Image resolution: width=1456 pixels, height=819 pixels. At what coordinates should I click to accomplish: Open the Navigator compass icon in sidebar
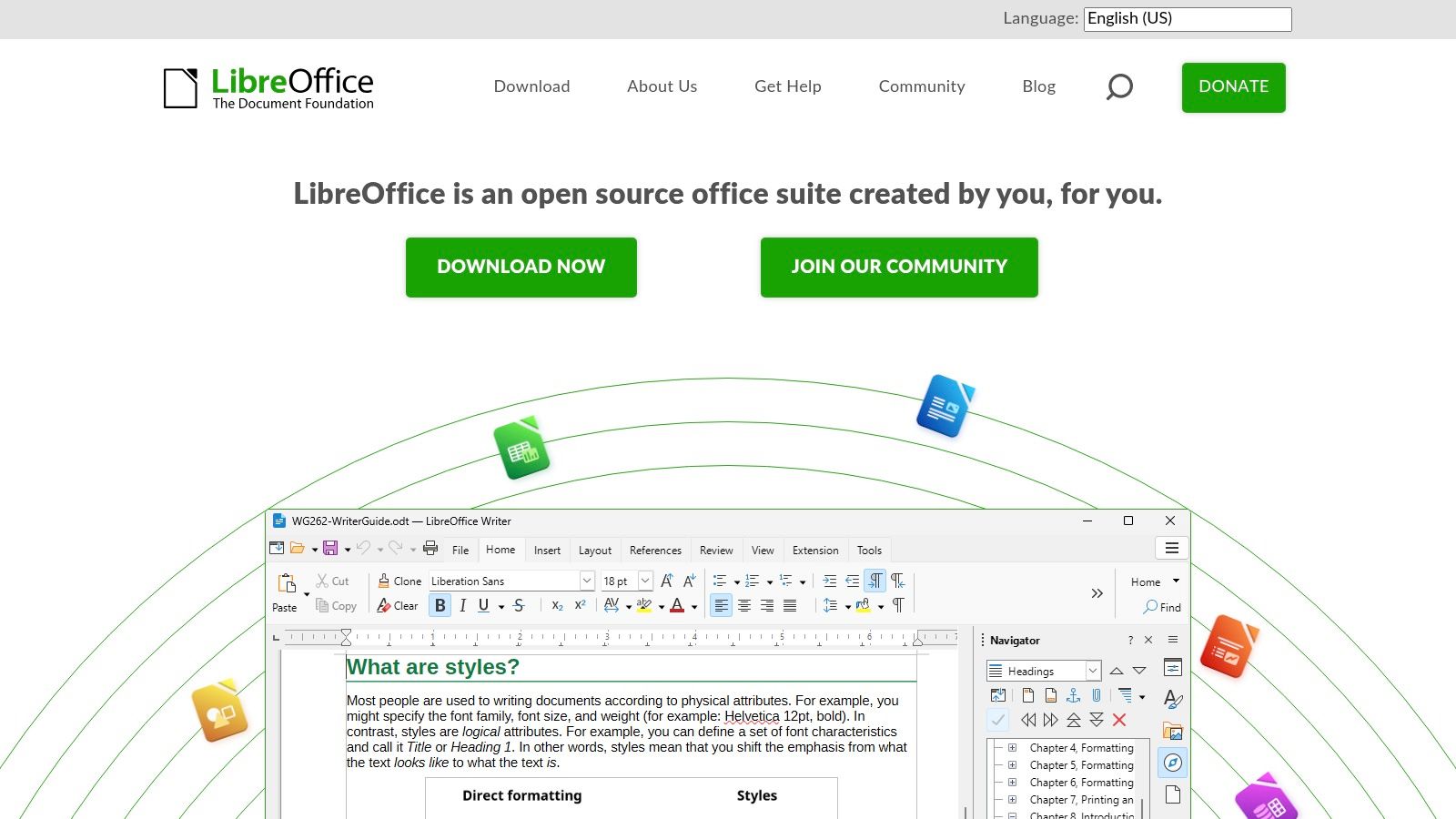(x=1173, y=763)
